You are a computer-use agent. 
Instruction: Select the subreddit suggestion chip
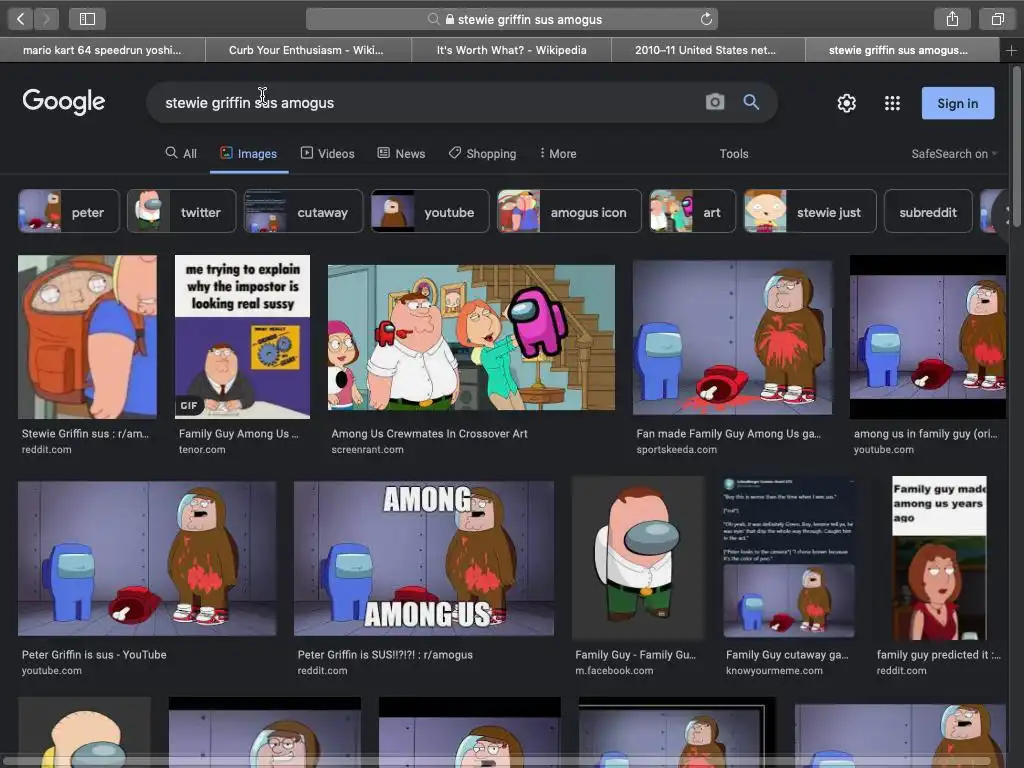tap(927, 212)
